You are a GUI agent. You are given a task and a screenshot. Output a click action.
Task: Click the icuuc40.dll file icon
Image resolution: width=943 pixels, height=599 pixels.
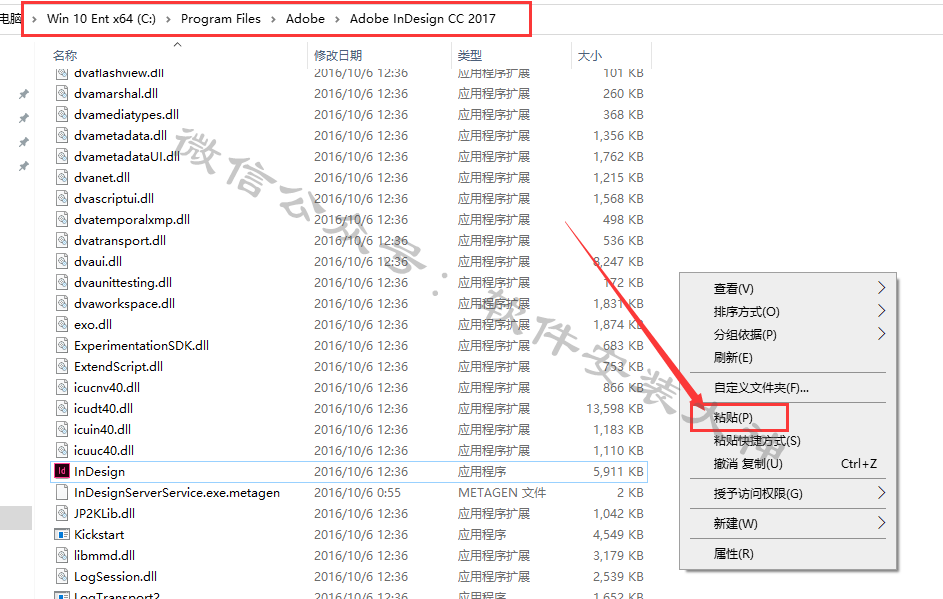click(x=61, y=450)
